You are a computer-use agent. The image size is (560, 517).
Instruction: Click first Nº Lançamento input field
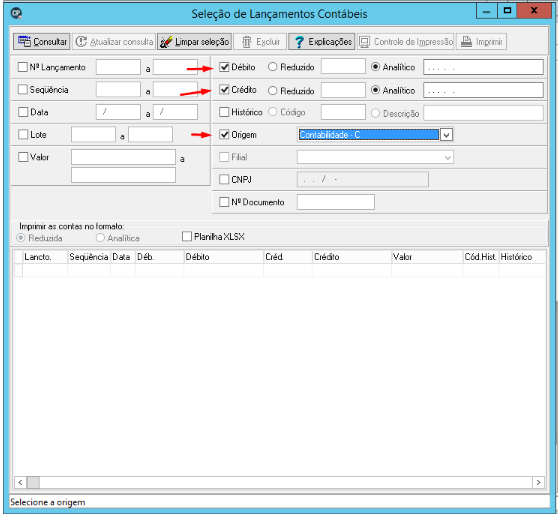click(x=118, y=67)
